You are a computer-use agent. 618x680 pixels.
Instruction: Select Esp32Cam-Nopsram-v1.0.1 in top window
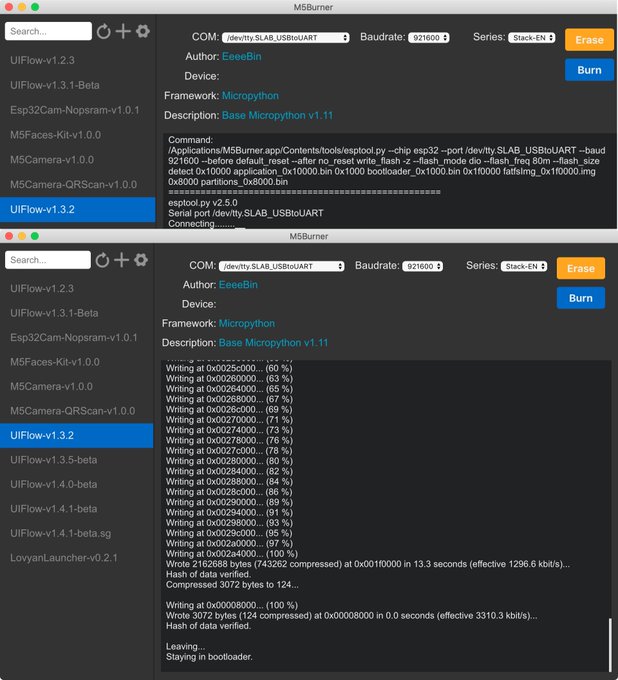(78, 110)
